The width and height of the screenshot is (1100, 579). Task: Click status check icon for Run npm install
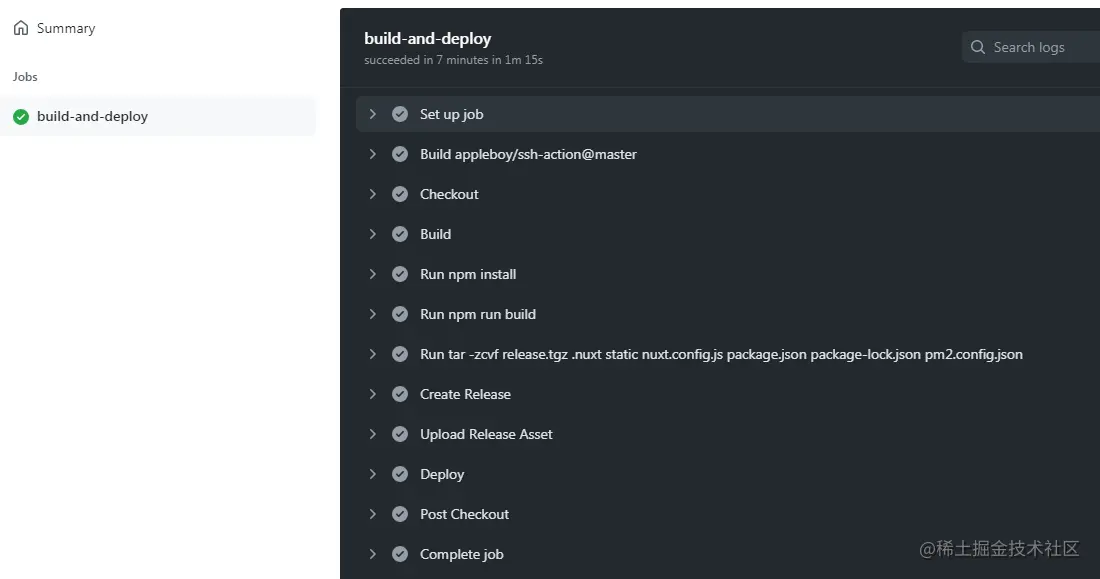[400, 274]
